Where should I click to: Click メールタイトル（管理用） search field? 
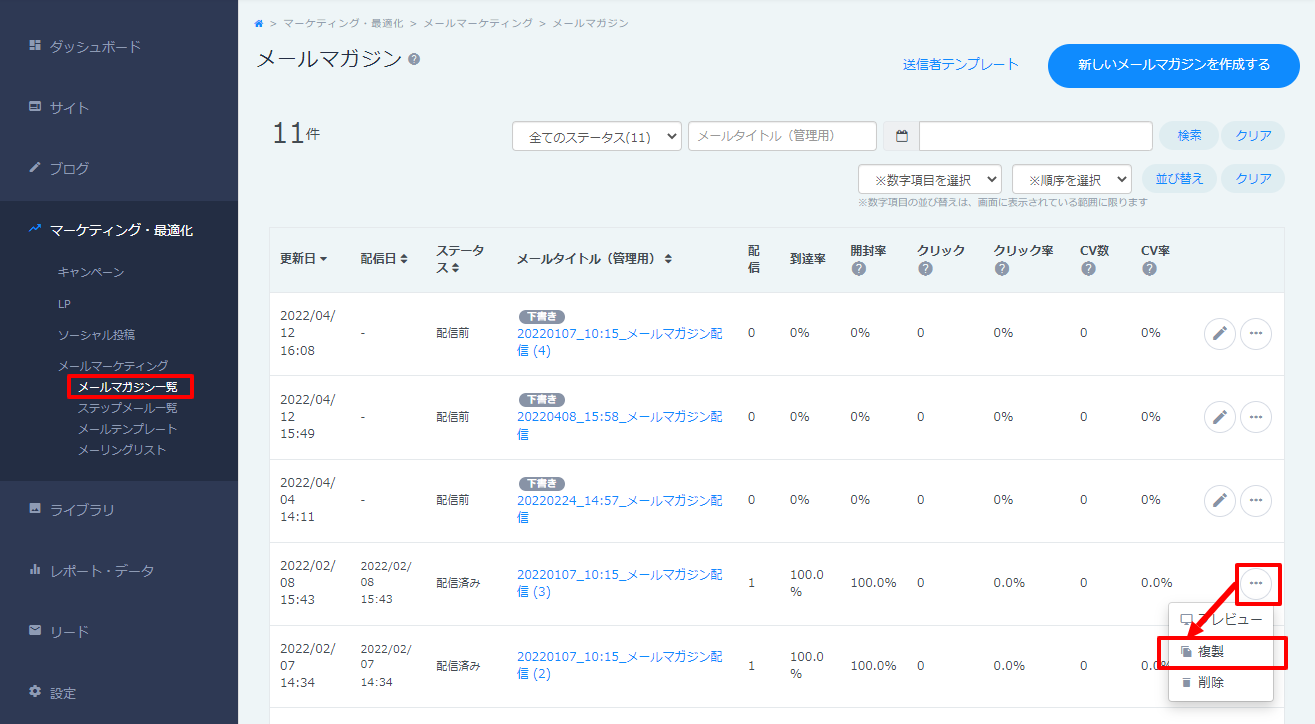point(782,136)
